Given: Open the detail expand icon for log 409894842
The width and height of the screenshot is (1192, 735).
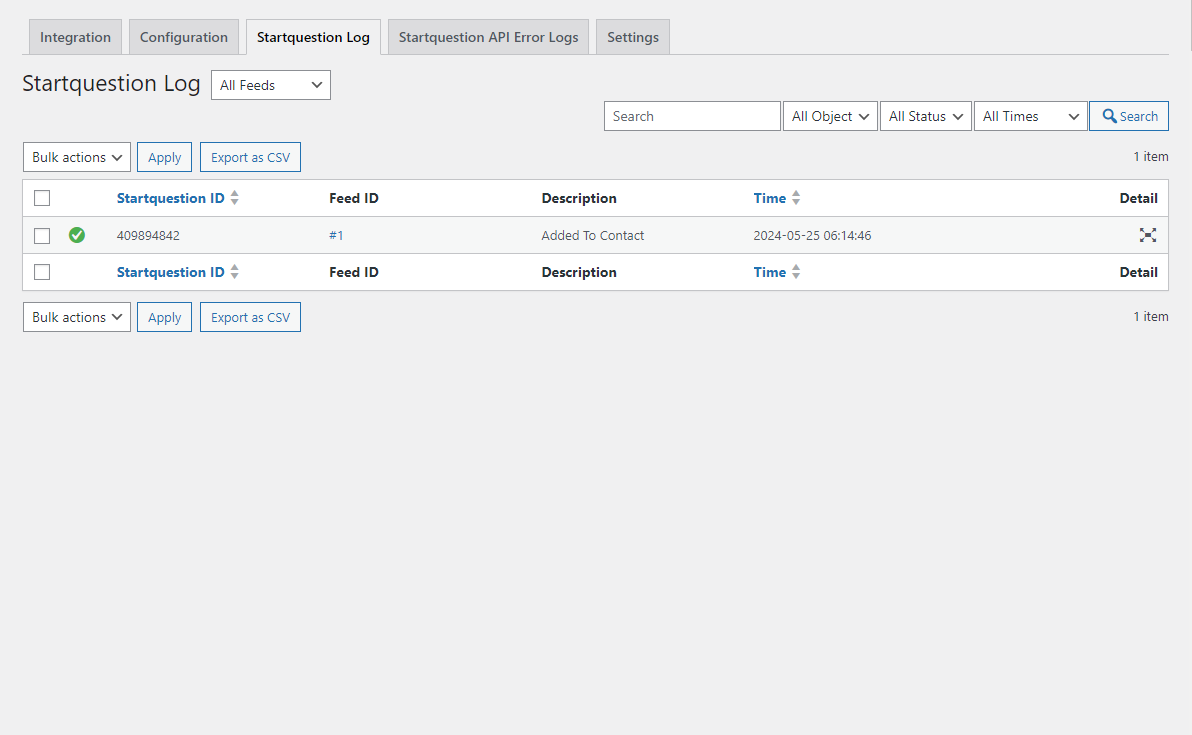Looking at the screenshot, I should pyautogui.click(x=1147, y=235).
